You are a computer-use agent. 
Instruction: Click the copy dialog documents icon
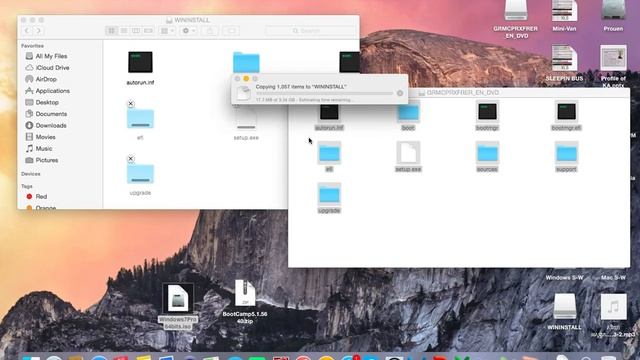[x=243, y=93]
